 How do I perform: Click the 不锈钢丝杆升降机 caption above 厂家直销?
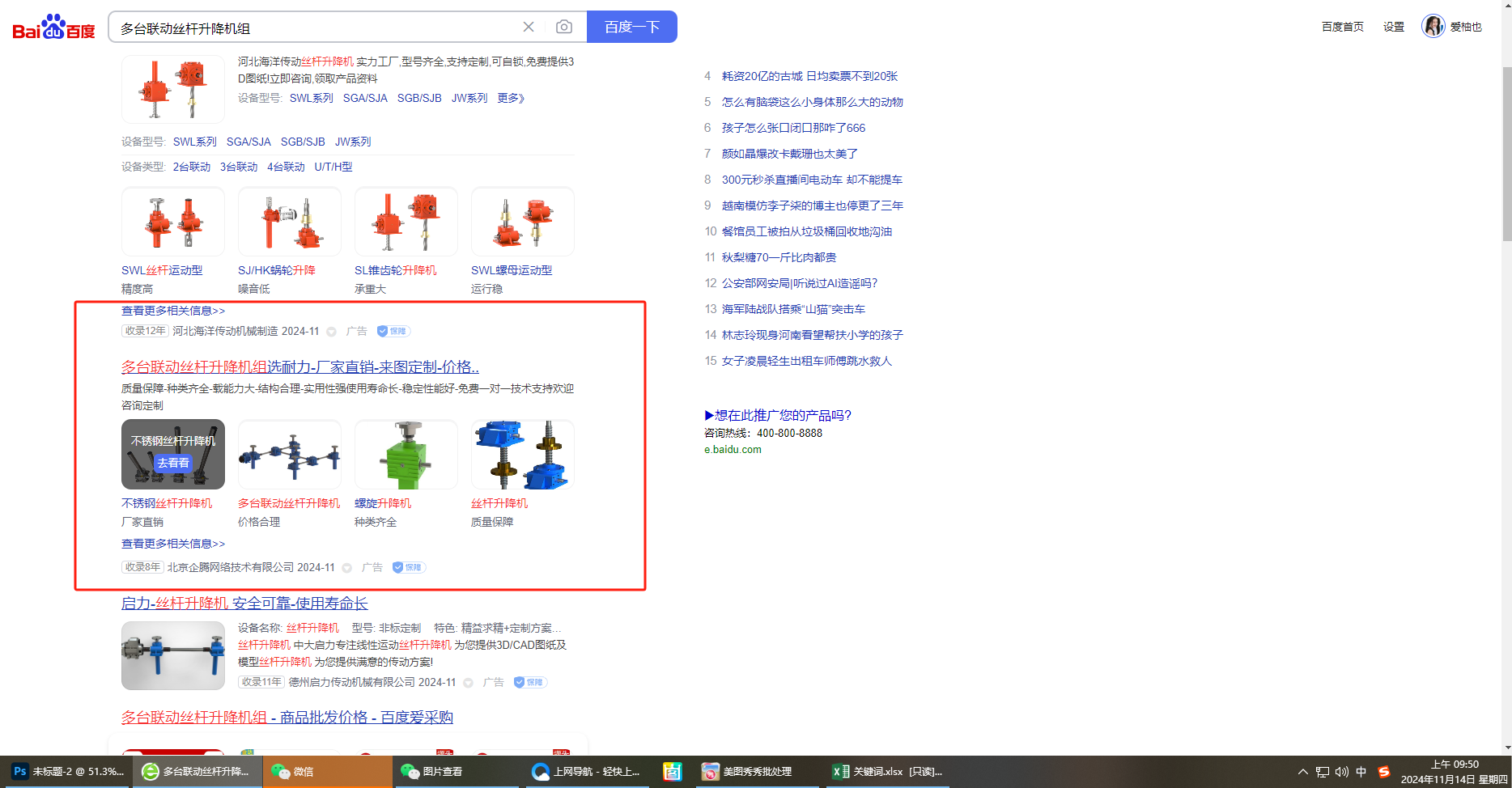click(x=167, y=503)
